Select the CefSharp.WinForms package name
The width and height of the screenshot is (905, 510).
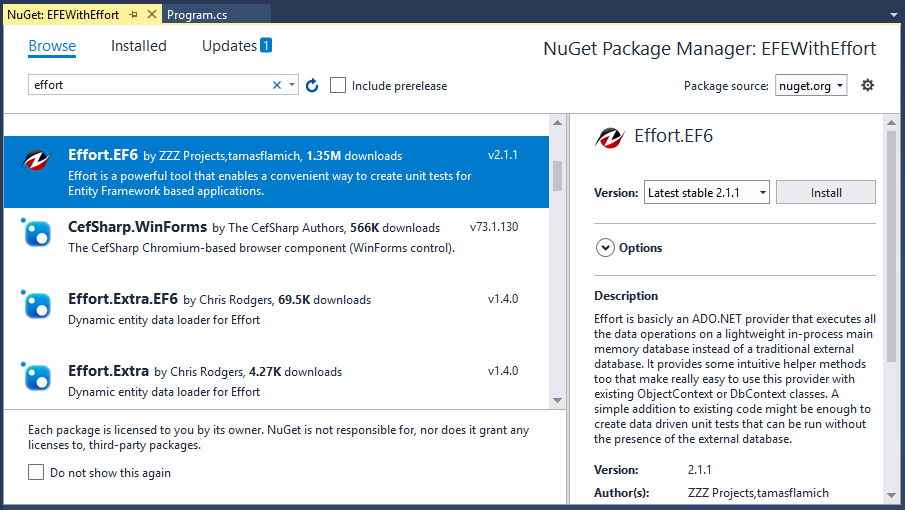[137, 227]
